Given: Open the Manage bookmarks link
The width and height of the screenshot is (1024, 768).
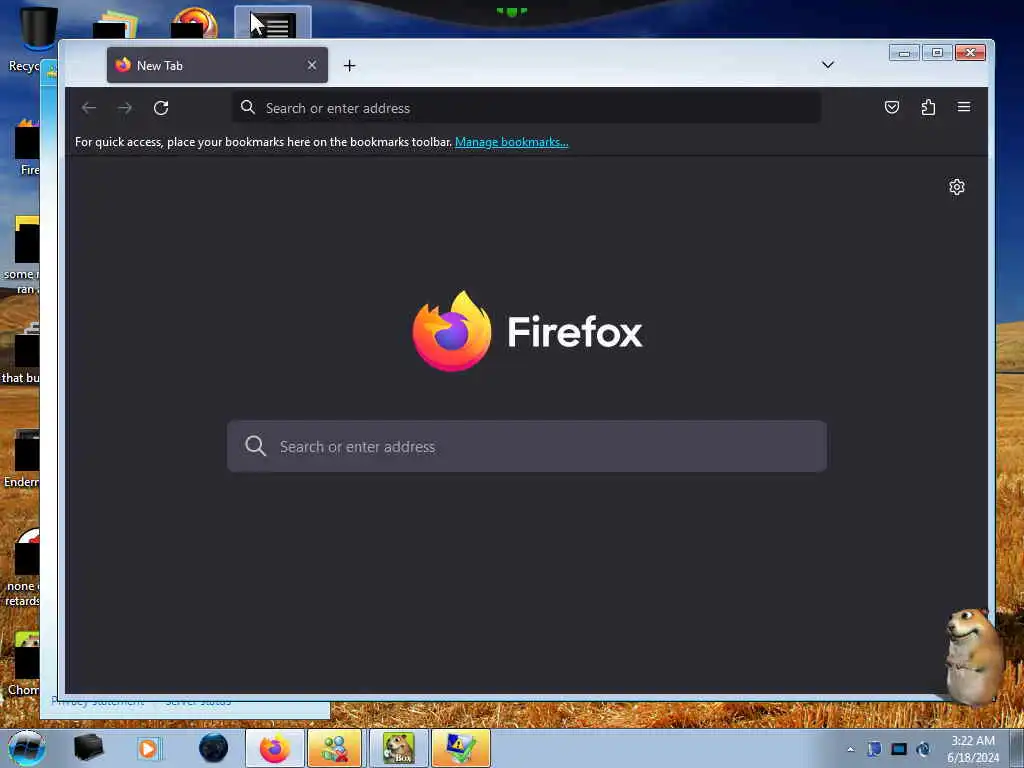Looking at the screenshot, I should pyautogui.click(x=511, y=142).
